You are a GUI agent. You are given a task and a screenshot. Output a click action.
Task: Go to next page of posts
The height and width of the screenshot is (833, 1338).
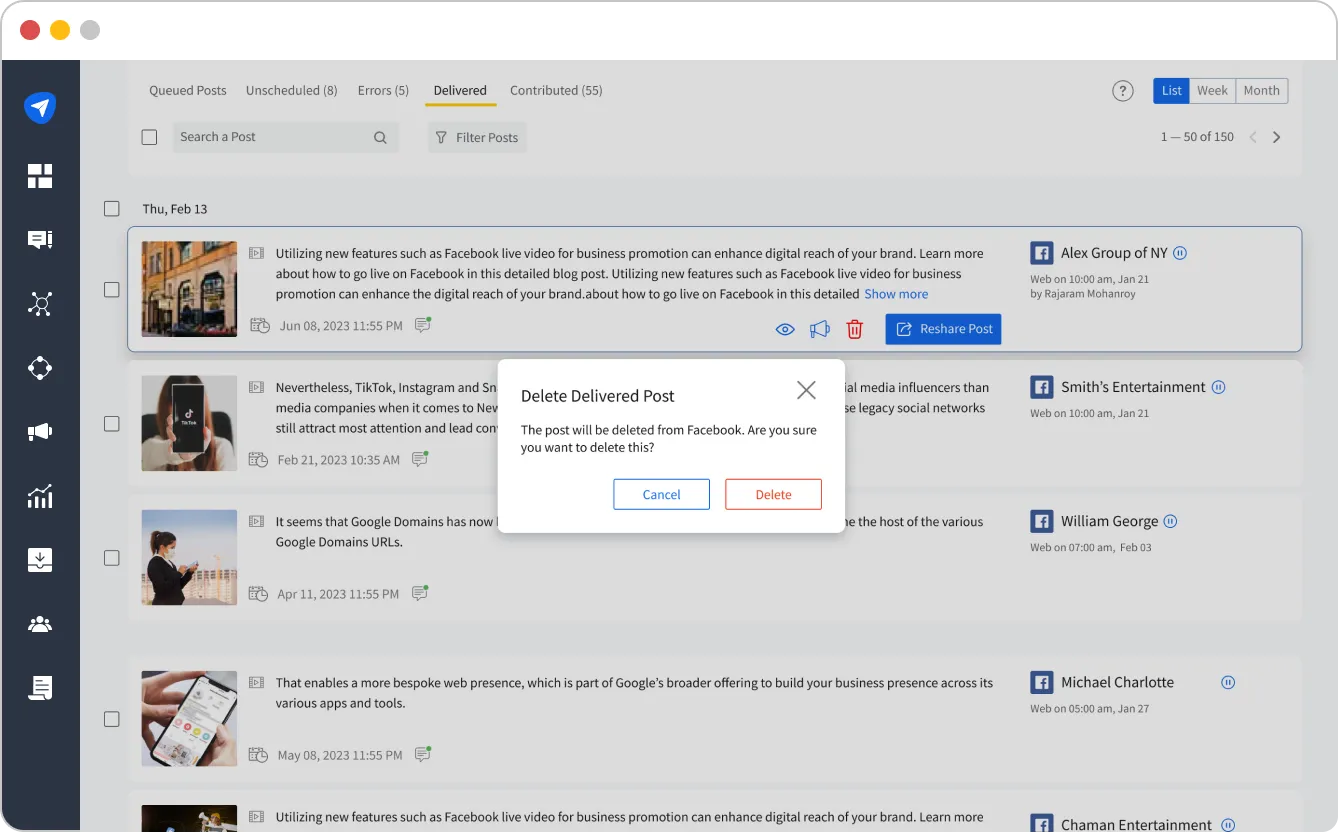tap(1276, 137)
